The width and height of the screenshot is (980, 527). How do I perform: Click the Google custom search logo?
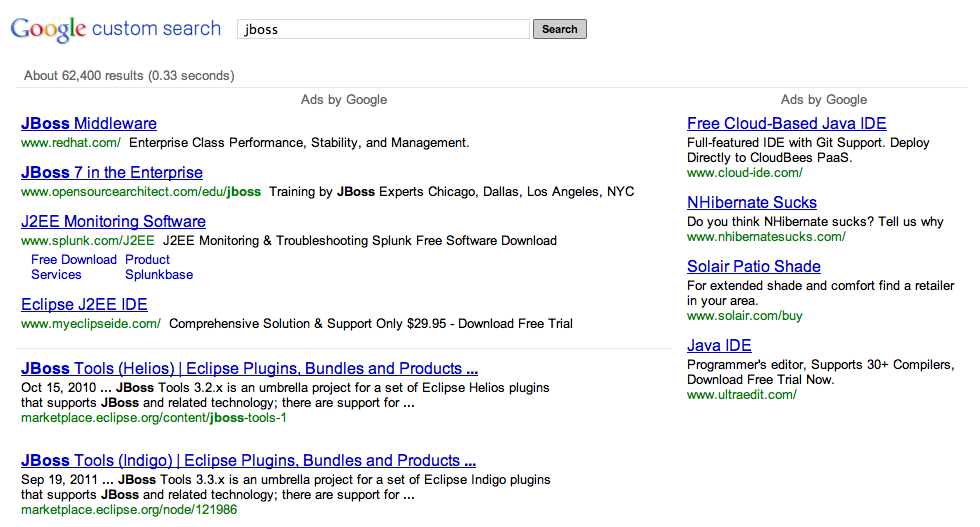pos(115,29)
